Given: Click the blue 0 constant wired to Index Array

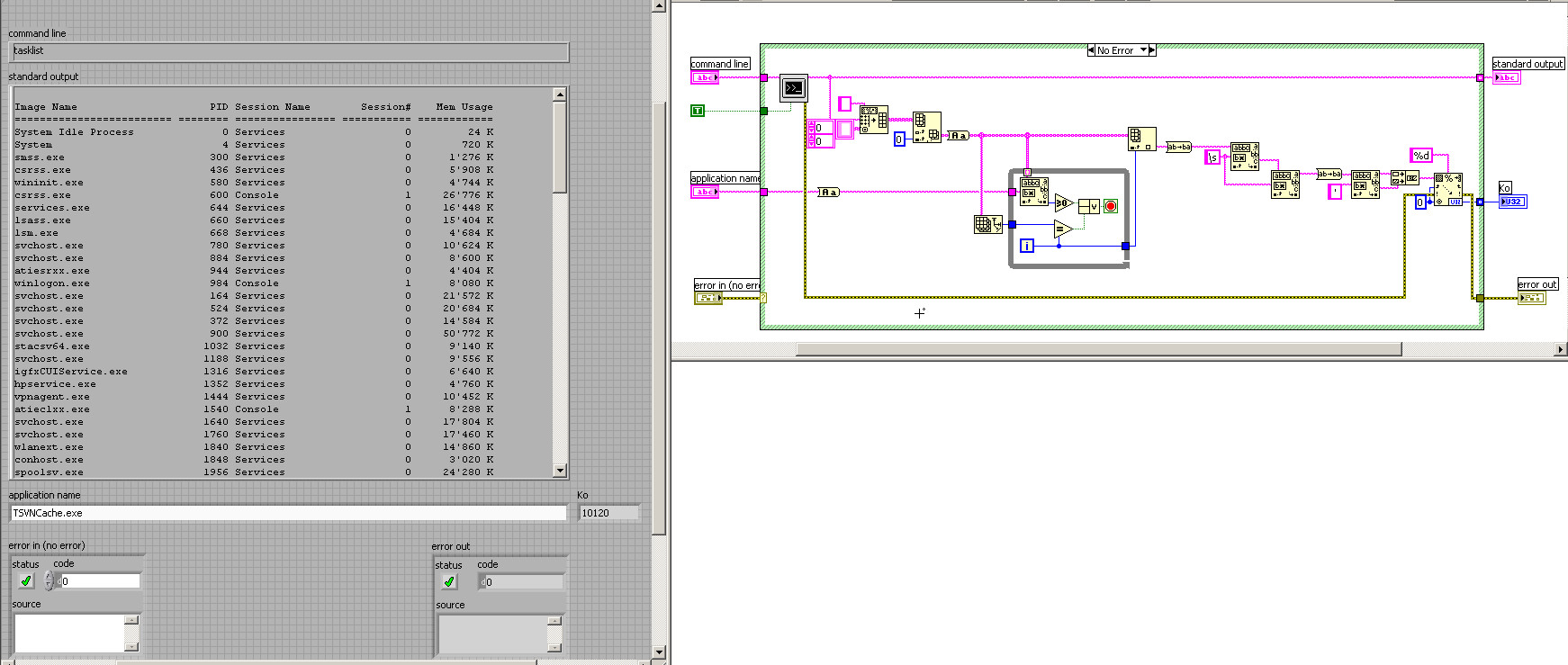Looking at the screenshot, I should coord(898,139).
